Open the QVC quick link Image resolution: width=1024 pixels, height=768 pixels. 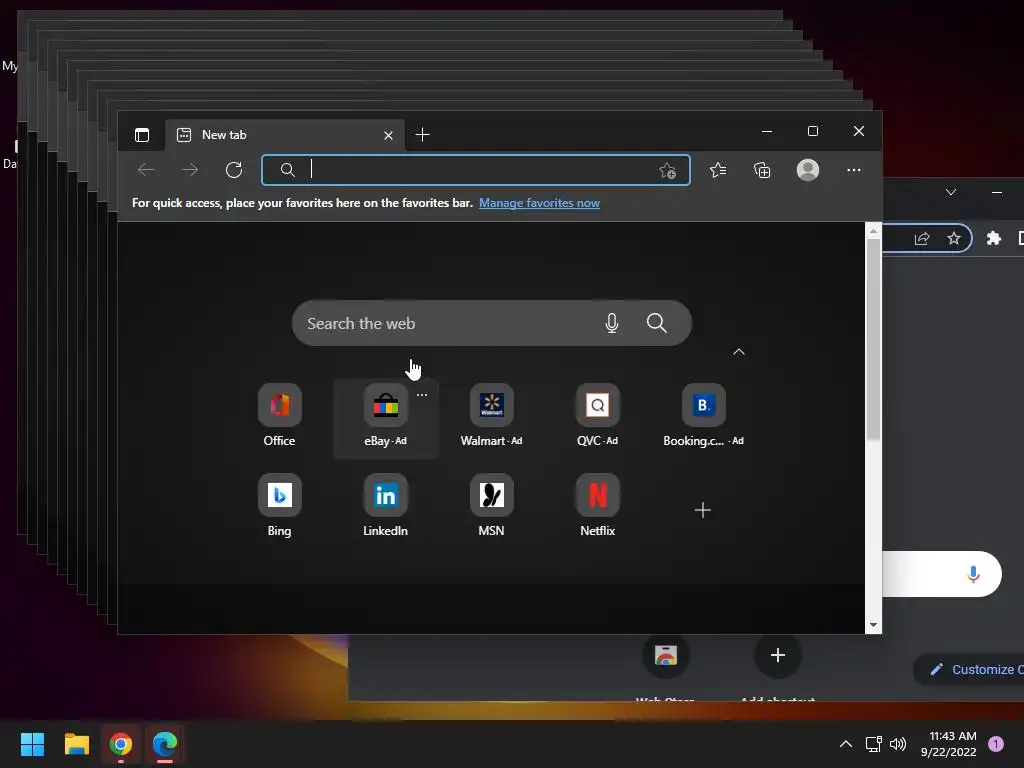tap(598, 416)
